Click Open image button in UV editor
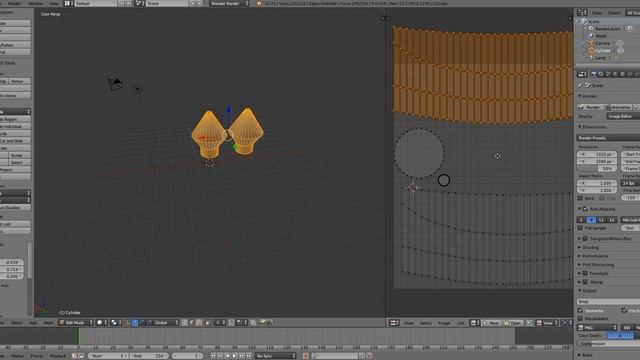The width and height of the screenshot is (640, 360). coord(512,323)
